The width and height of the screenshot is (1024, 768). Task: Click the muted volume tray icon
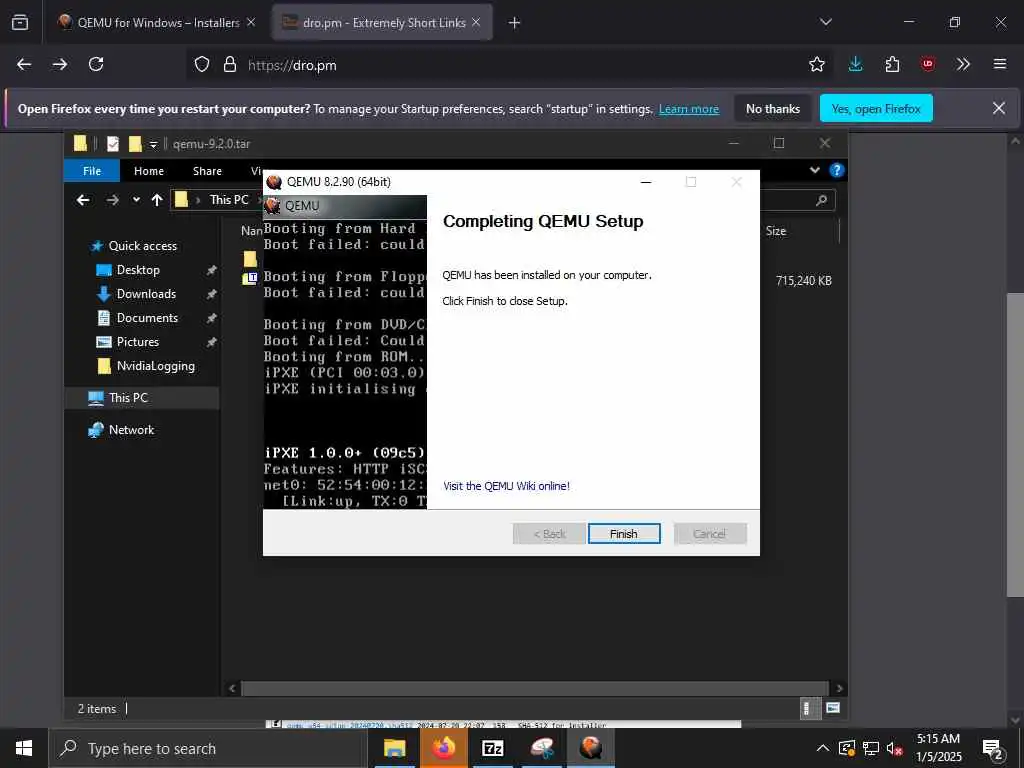click(894, 748)
